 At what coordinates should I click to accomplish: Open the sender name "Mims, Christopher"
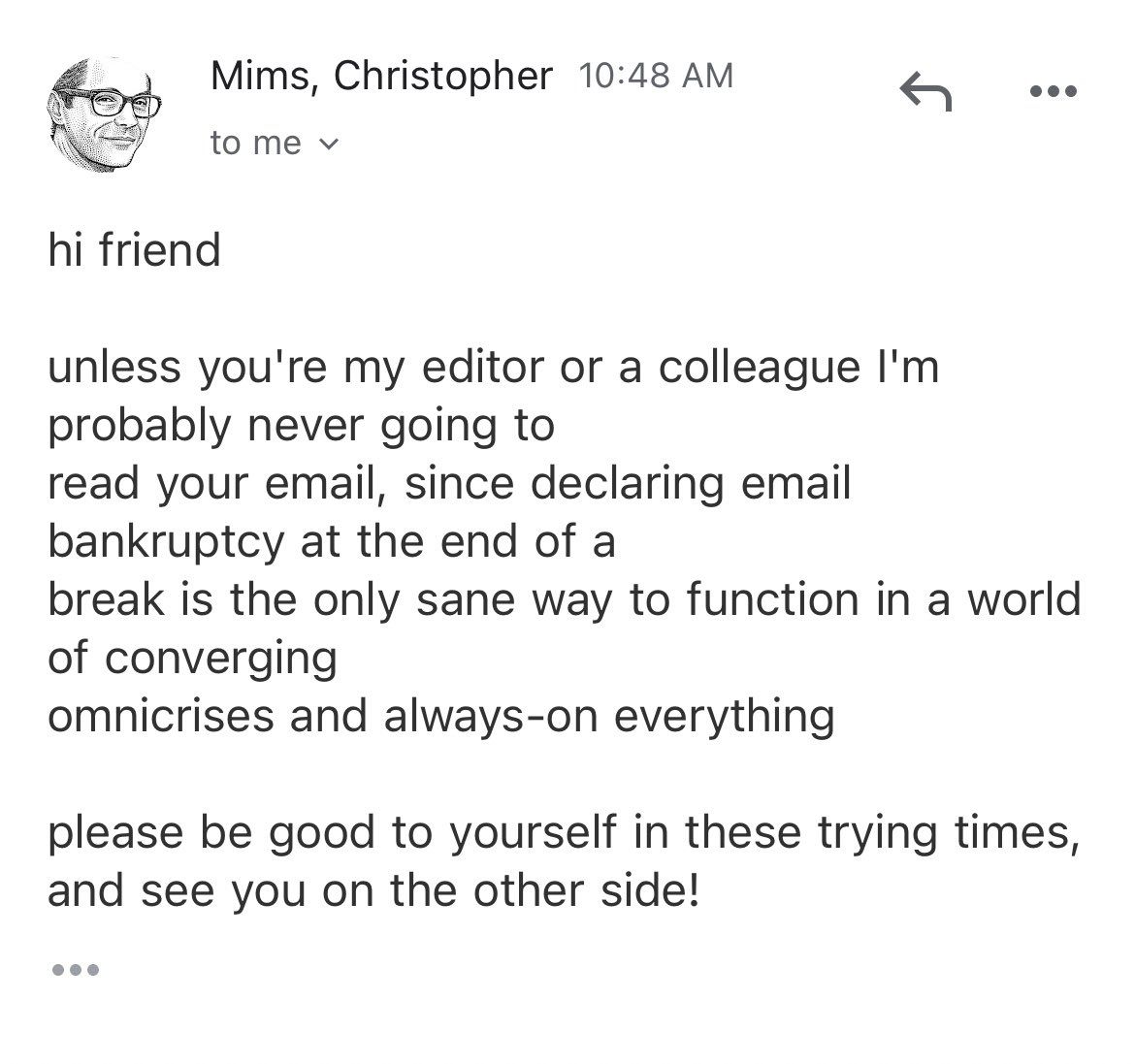coord(380,76)
